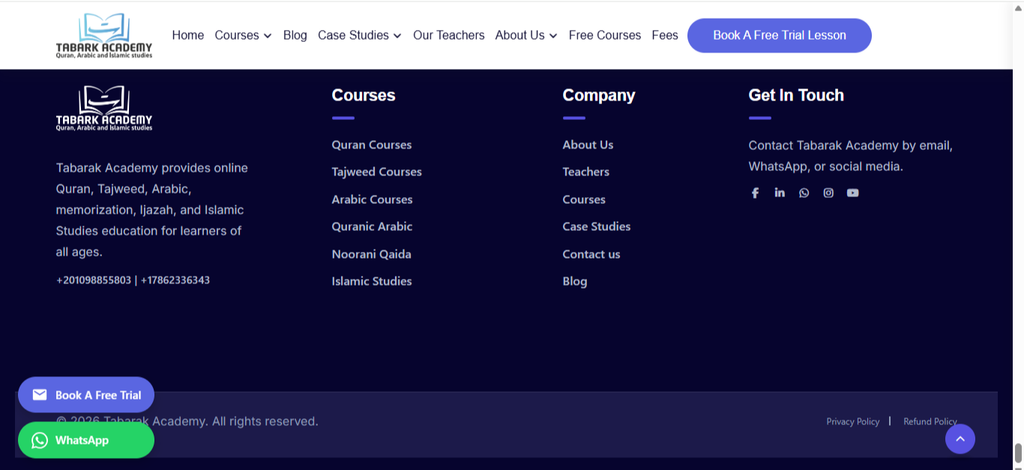Screen dimensions: 1024x470
Task: Open Islamic Studies footer link
Action: pos(372,281)
